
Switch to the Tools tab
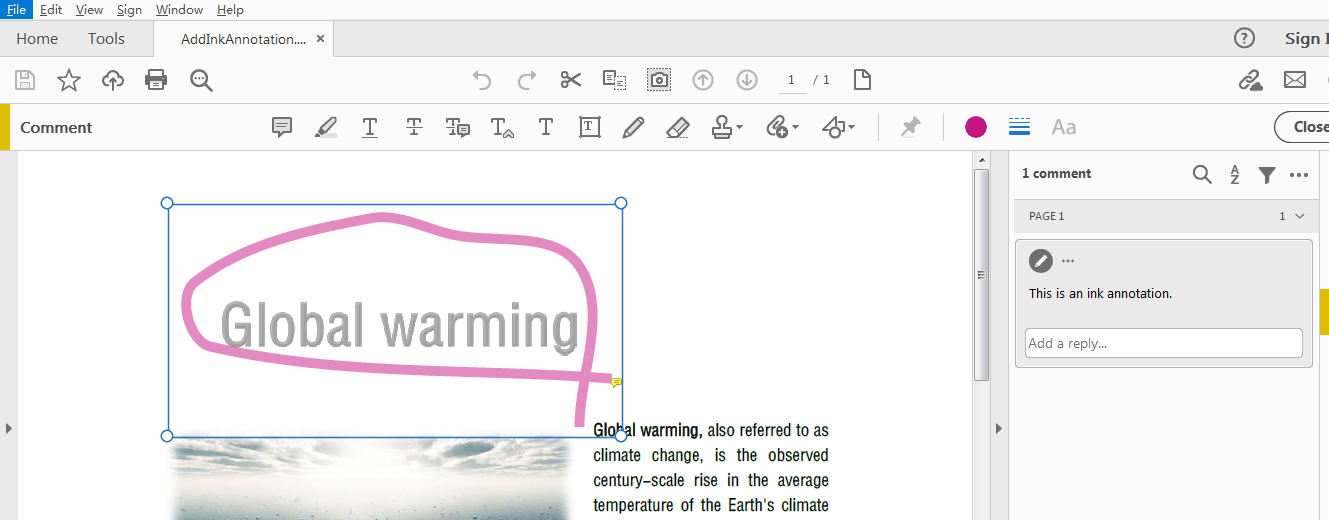point(106,39)
